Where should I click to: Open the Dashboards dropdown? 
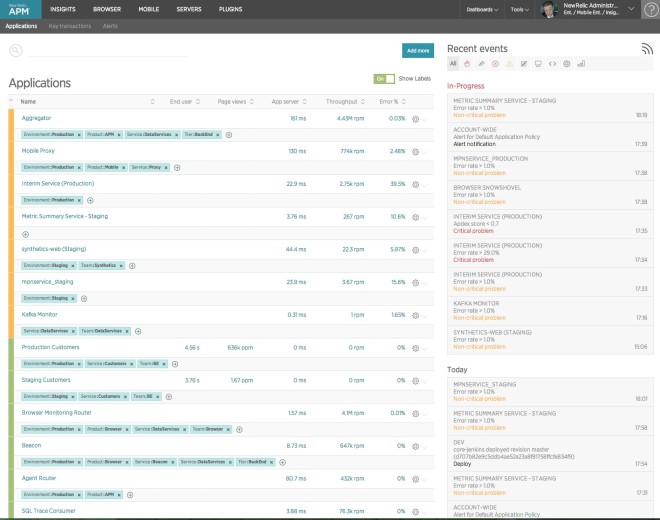[x=482, y=9]
